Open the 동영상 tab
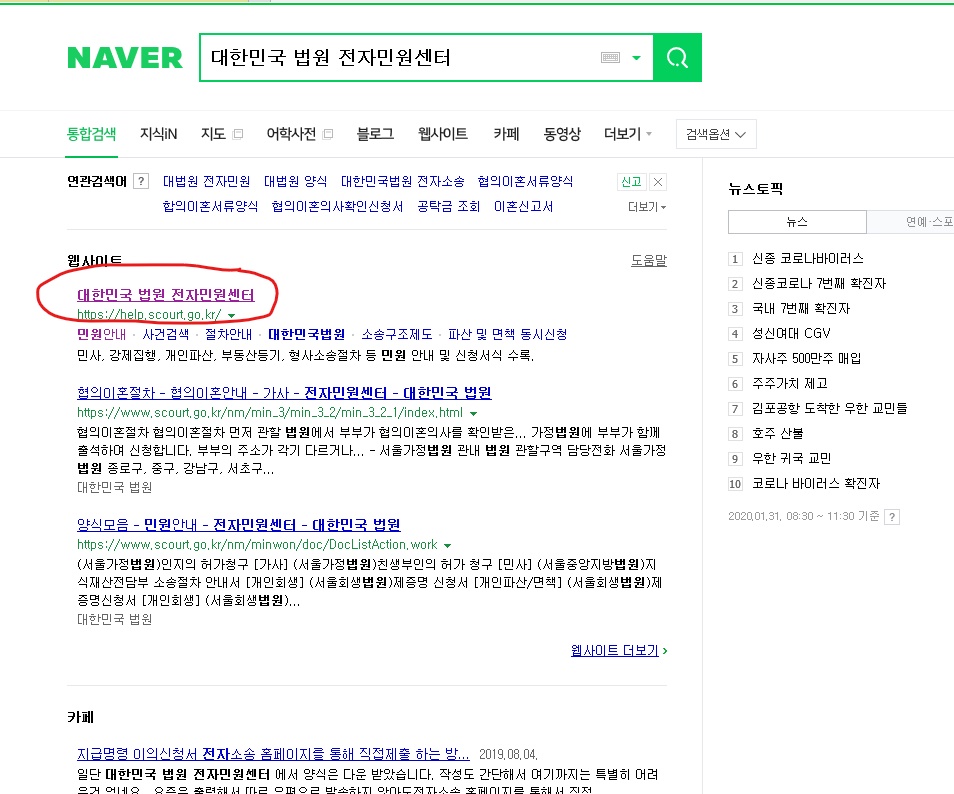 (x=562, y=134)
